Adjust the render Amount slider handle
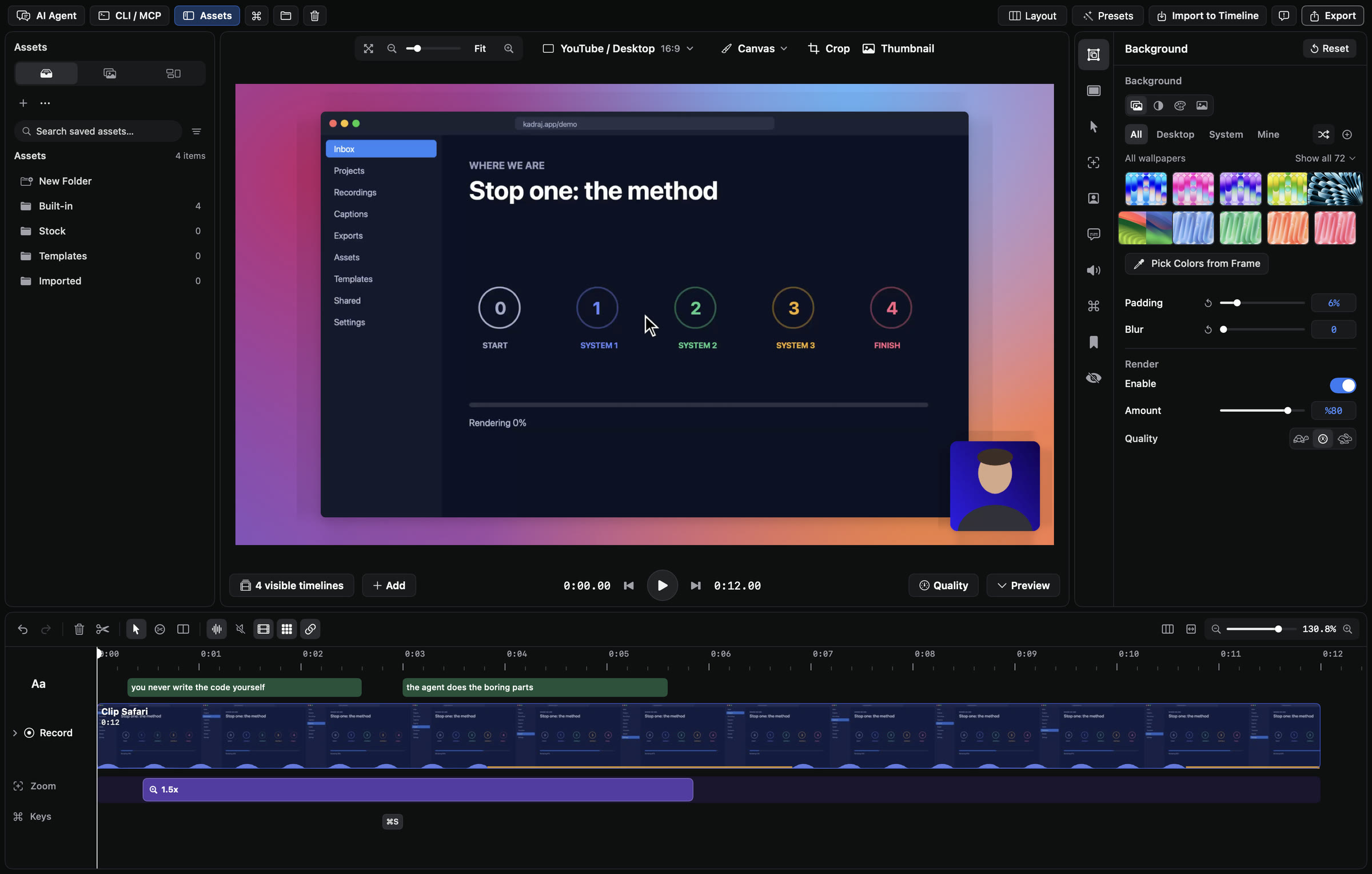The height and width of the screenshot is (874, 1372). pyautogui.click(x=1287, y=411)
